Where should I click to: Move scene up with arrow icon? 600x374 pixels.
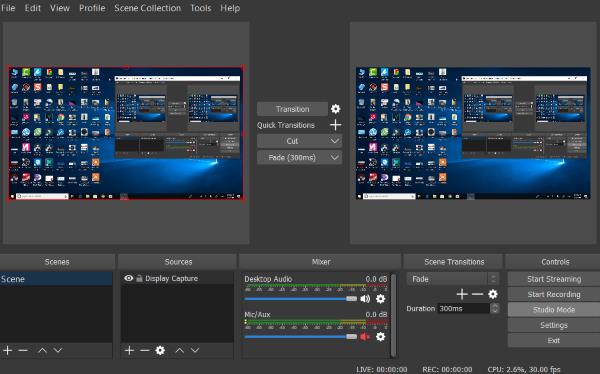[x=42, y=350]
